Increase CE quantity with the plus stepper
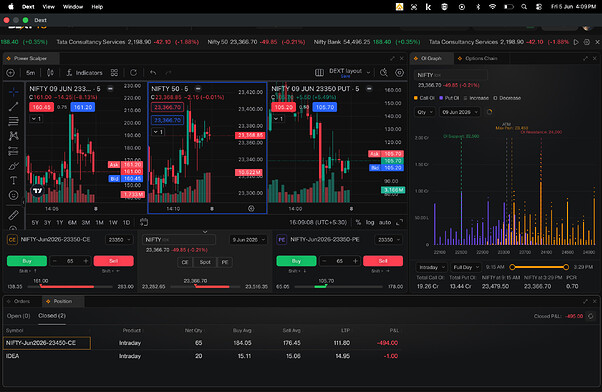The height and width of the screenshot is (392, 602). (86, 261)
